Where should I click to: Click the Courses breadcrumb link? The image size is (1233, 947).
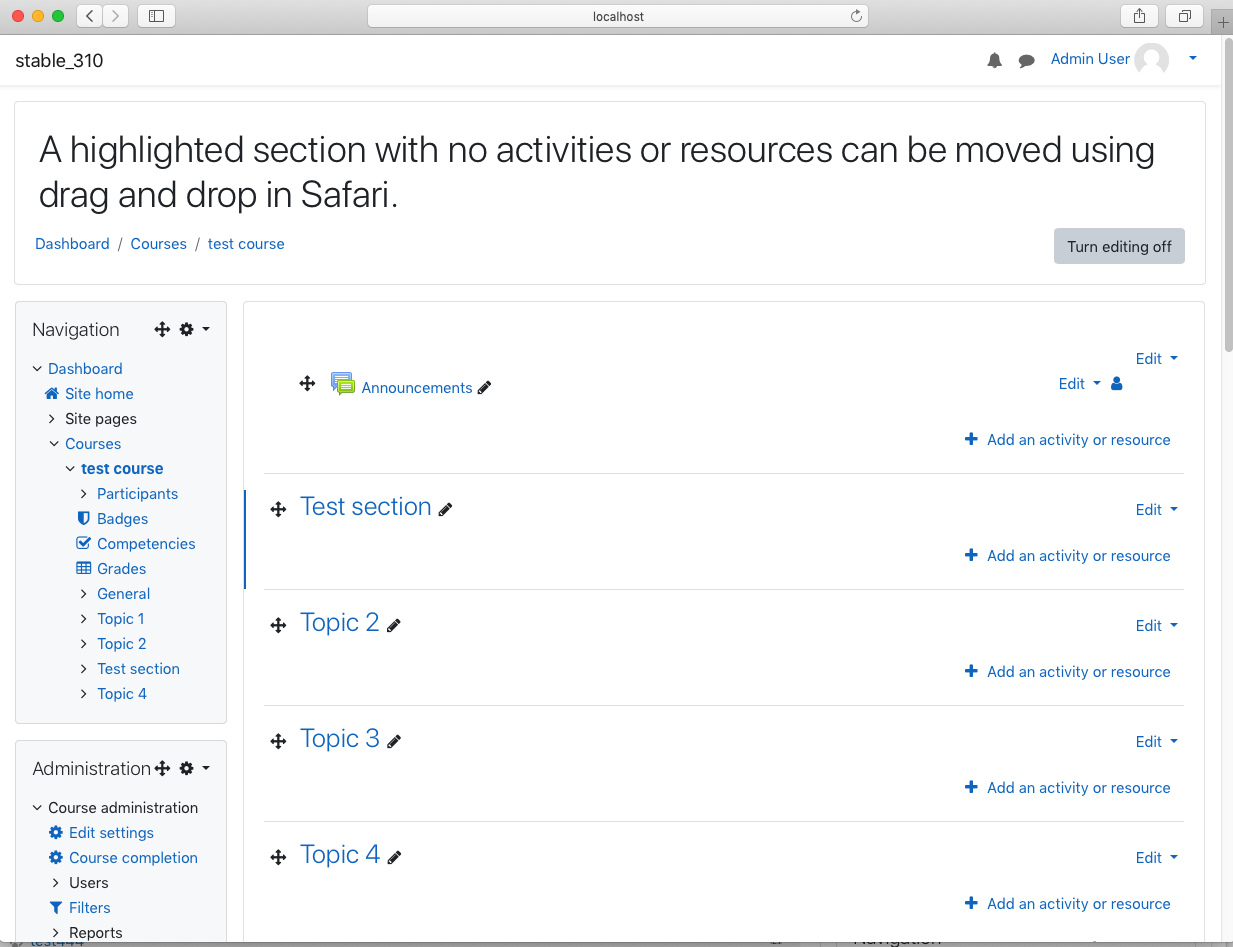158,244
